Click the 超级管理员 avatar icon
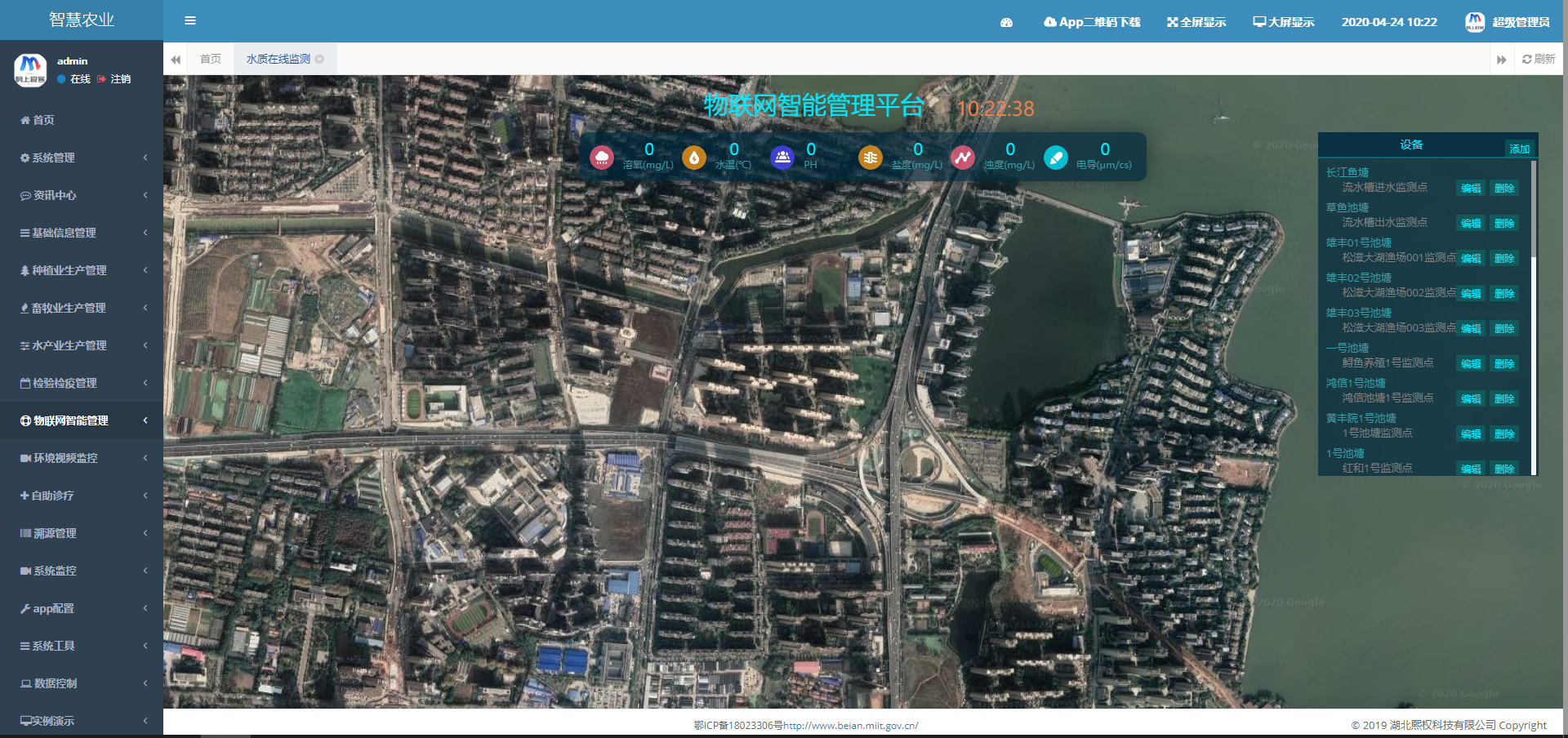 [1475, 22]
